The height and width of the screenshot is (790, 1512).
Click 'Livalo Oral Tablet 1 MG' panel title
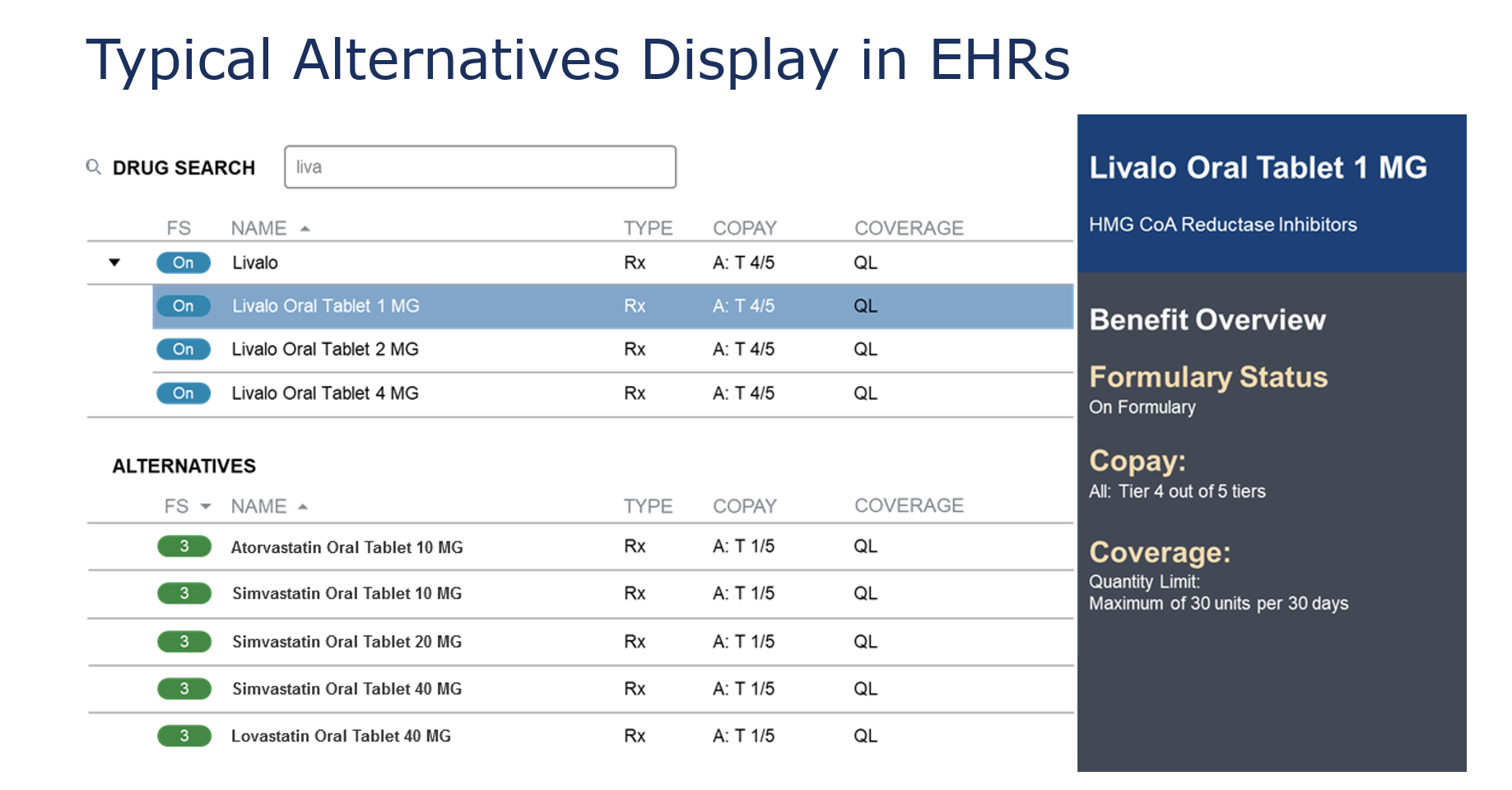(x=1258, y=168)
